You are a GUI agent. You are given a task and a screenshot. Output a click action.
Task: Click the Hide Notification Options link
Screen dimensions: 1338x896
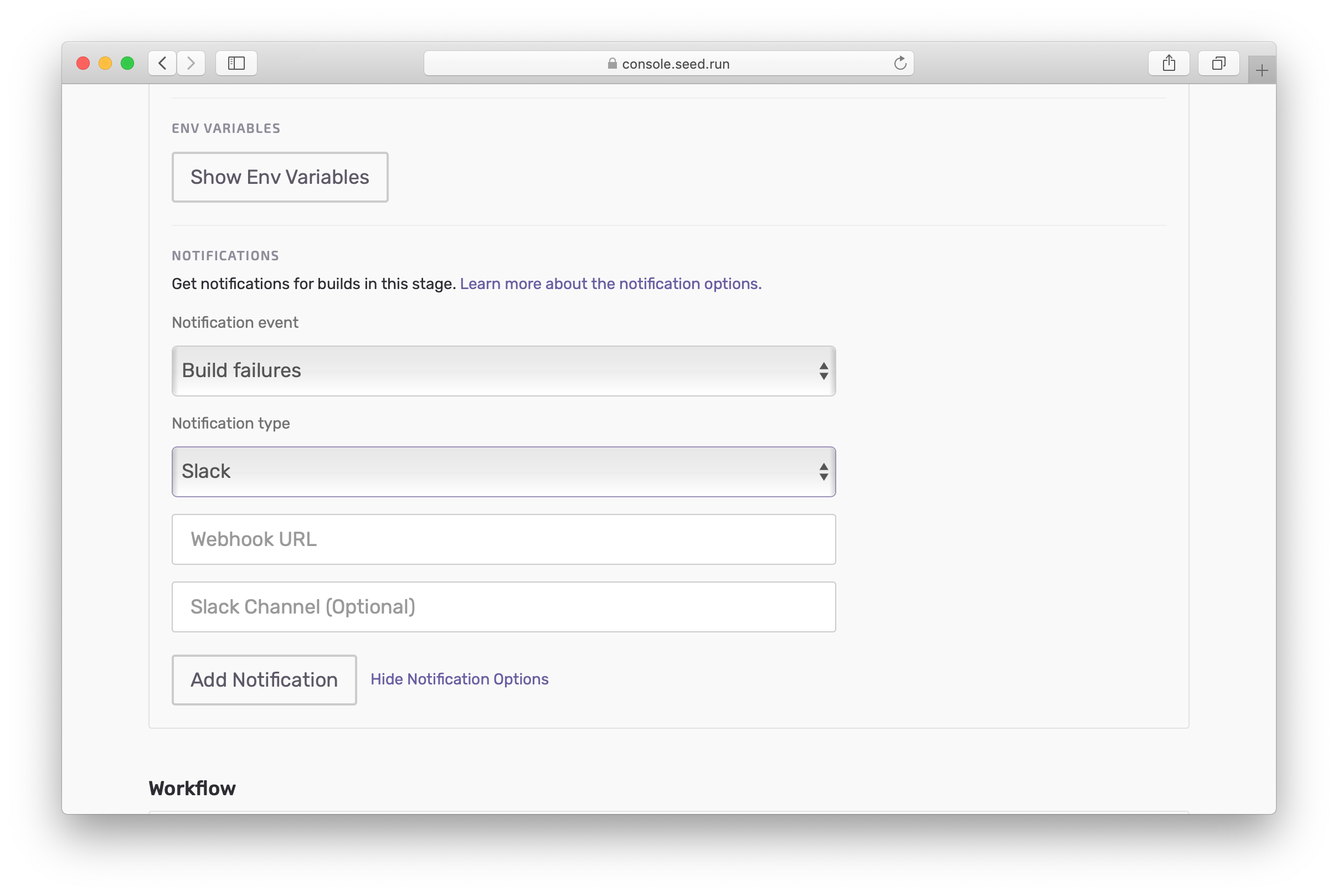click(459, 679)
